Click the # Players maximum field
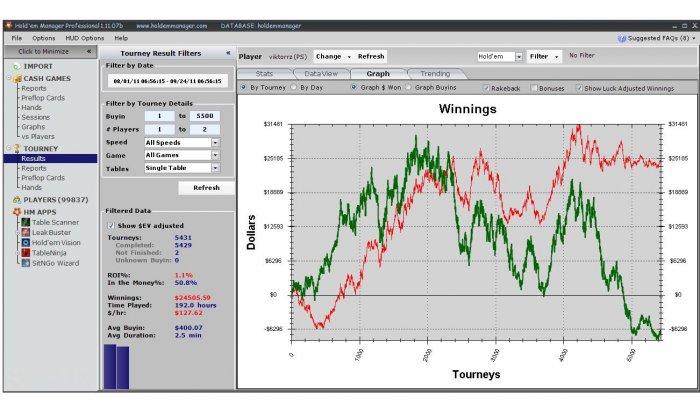The width and height of the screenshot is (700, 412). pos(204,129)
